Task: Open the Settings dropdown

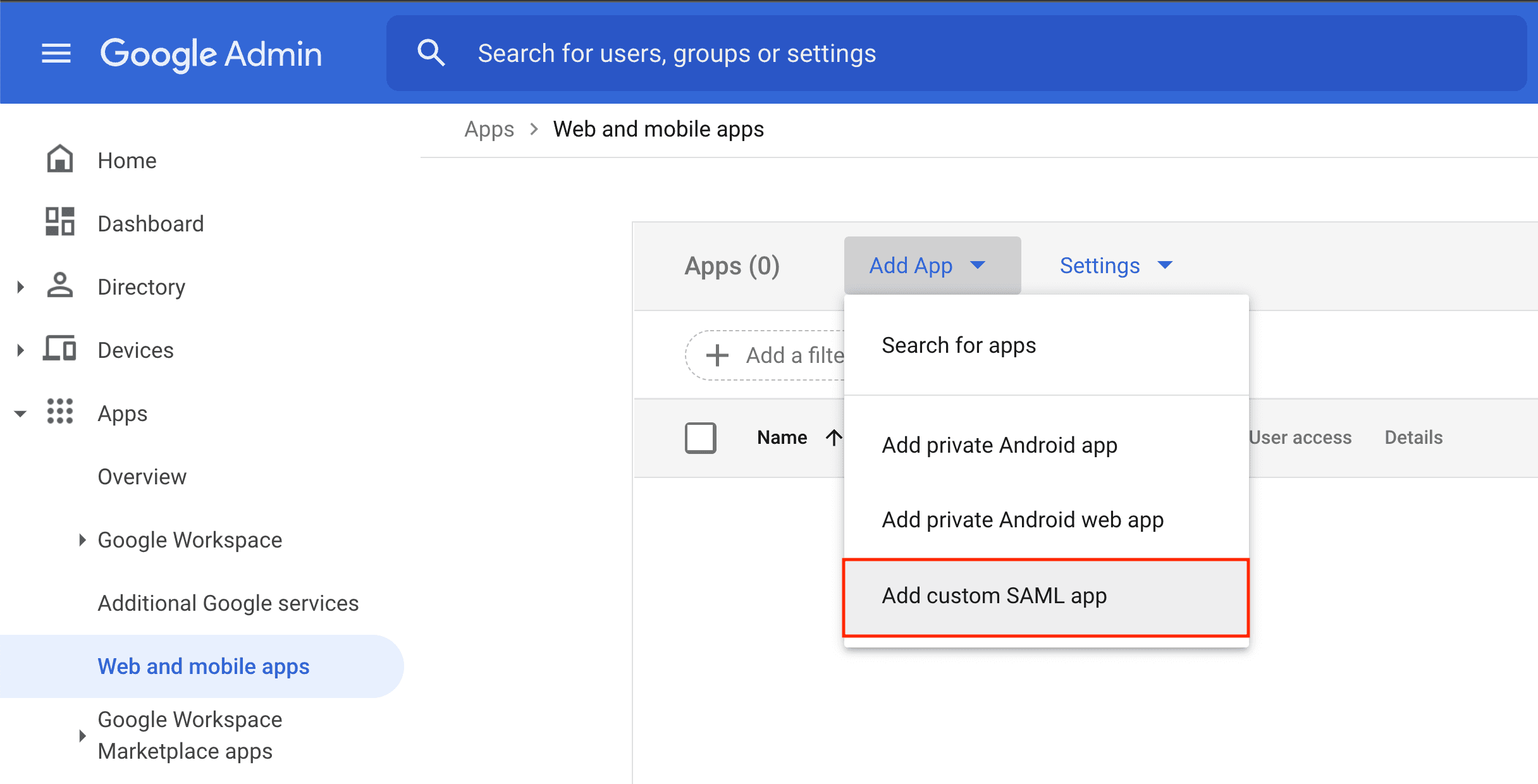Action: pos(1116,266)
